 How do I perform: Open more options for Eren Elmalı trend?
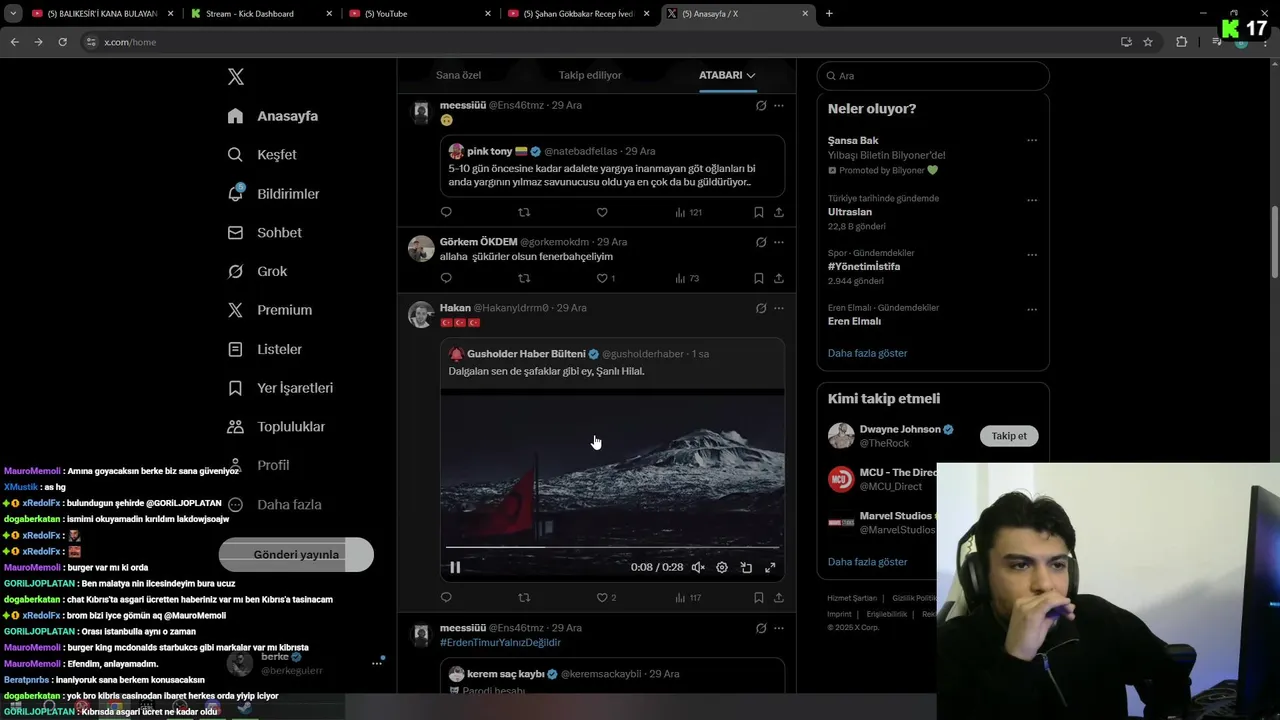(1032, 310)
